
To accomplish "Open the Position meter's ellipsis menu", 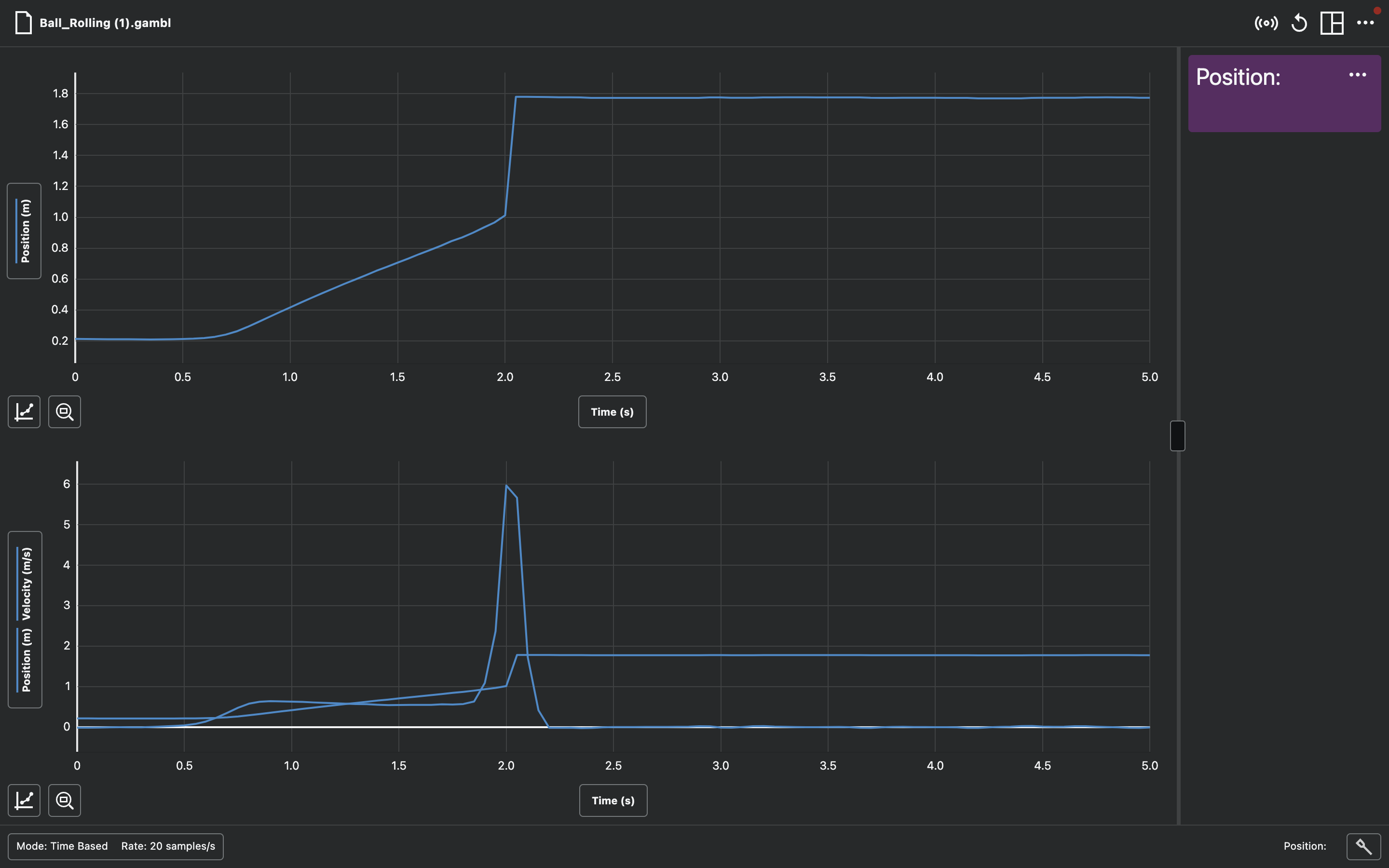I will 1358,75.
